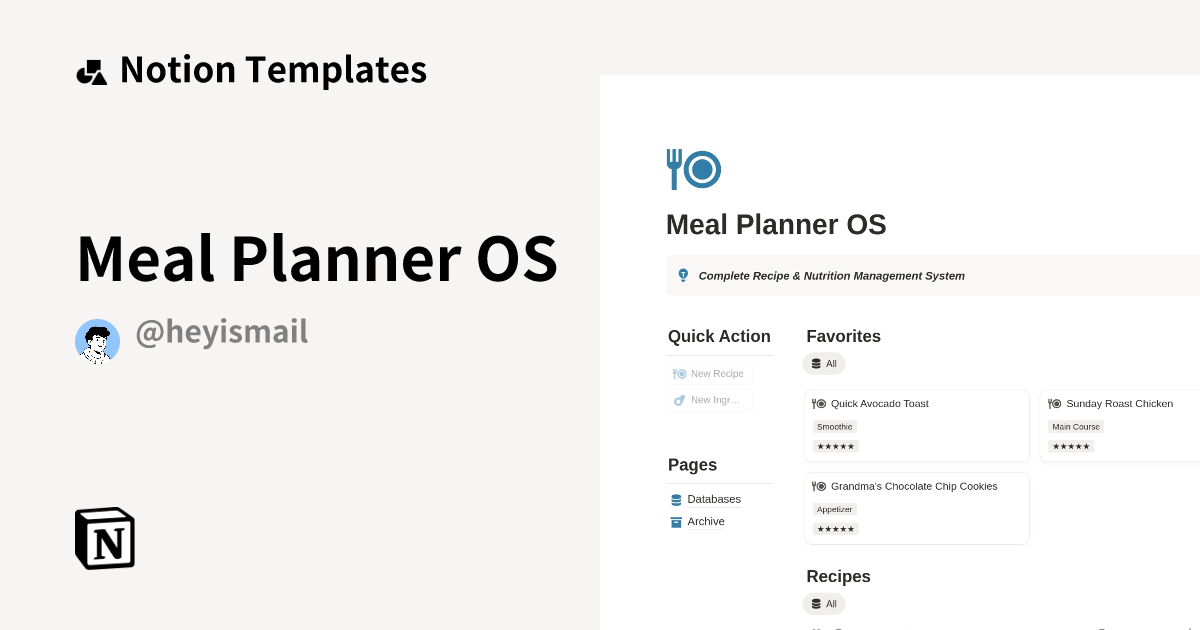Click the fork icon on the New Recipe button
This screenshot has height=630, width=1200.
pyautogui.click(x=679, y=373)
